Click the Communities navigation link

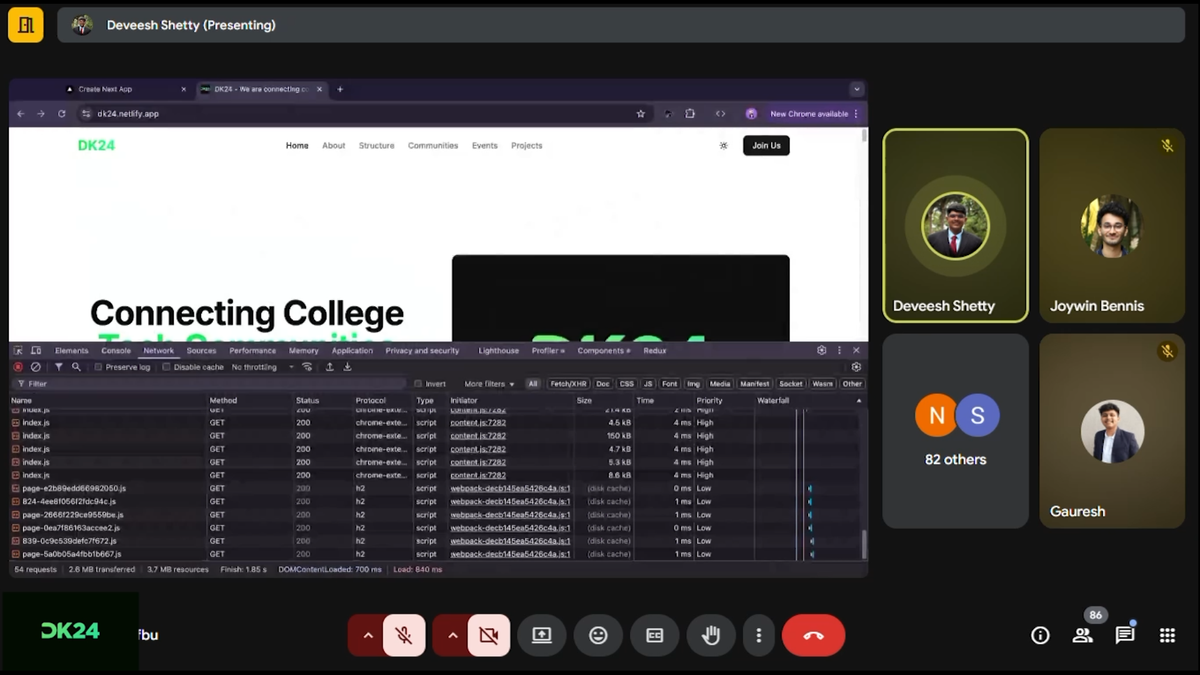[432, 146]
